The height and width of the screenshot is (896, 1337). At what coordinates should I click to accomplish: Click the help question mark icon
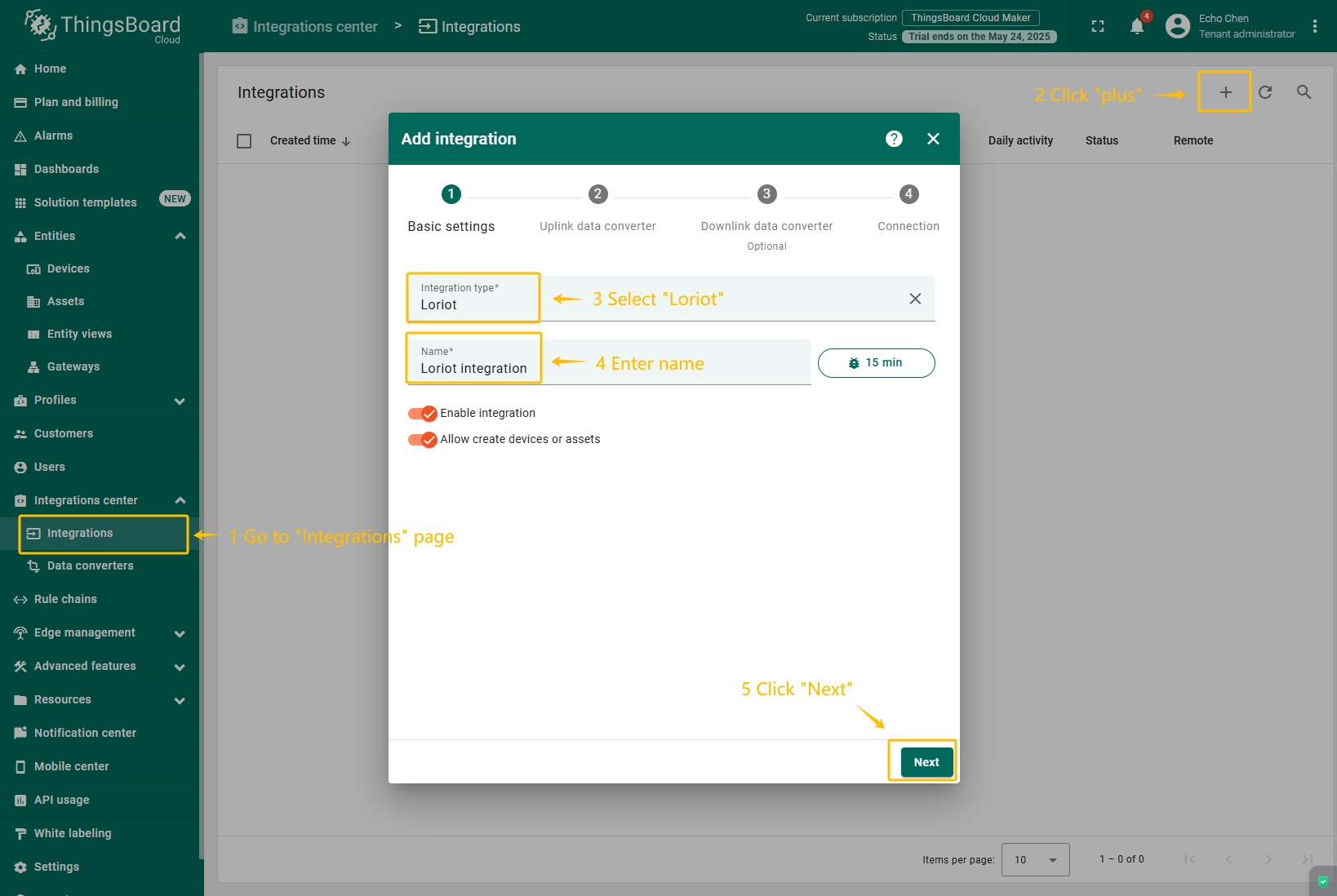894,139
